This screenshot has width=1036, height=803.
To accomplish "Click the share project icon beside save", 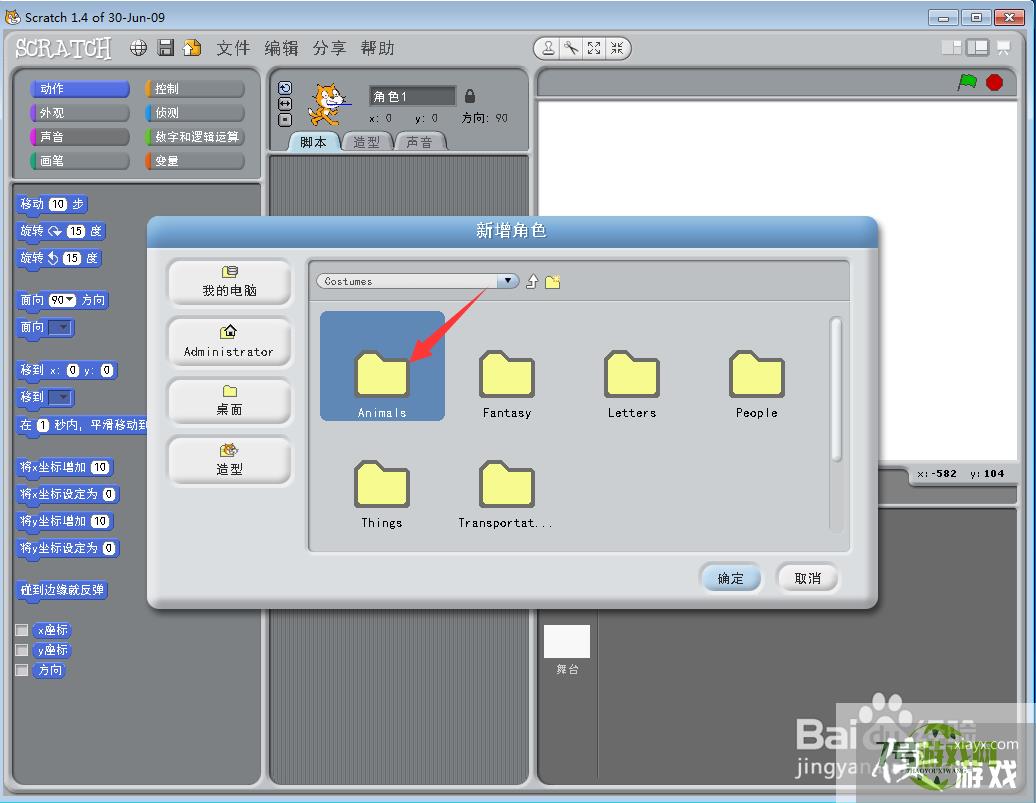I will [x=192, y=48].
